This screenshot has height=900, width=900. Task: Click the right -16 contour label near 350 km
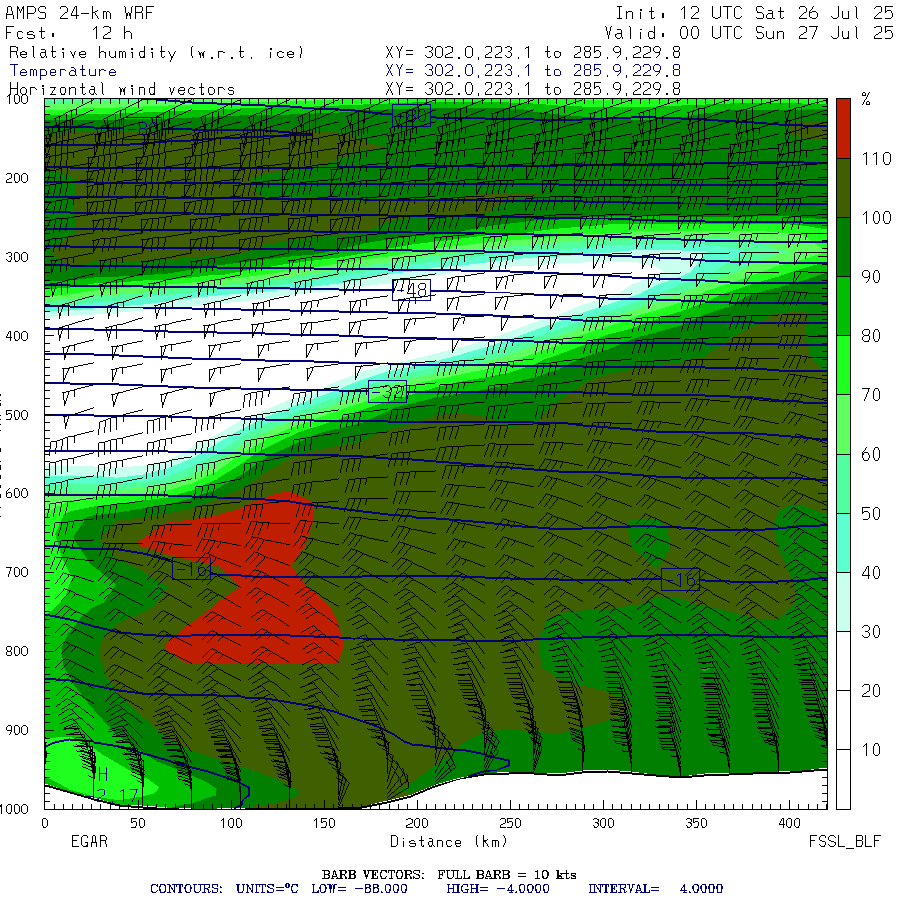point(680,579)
